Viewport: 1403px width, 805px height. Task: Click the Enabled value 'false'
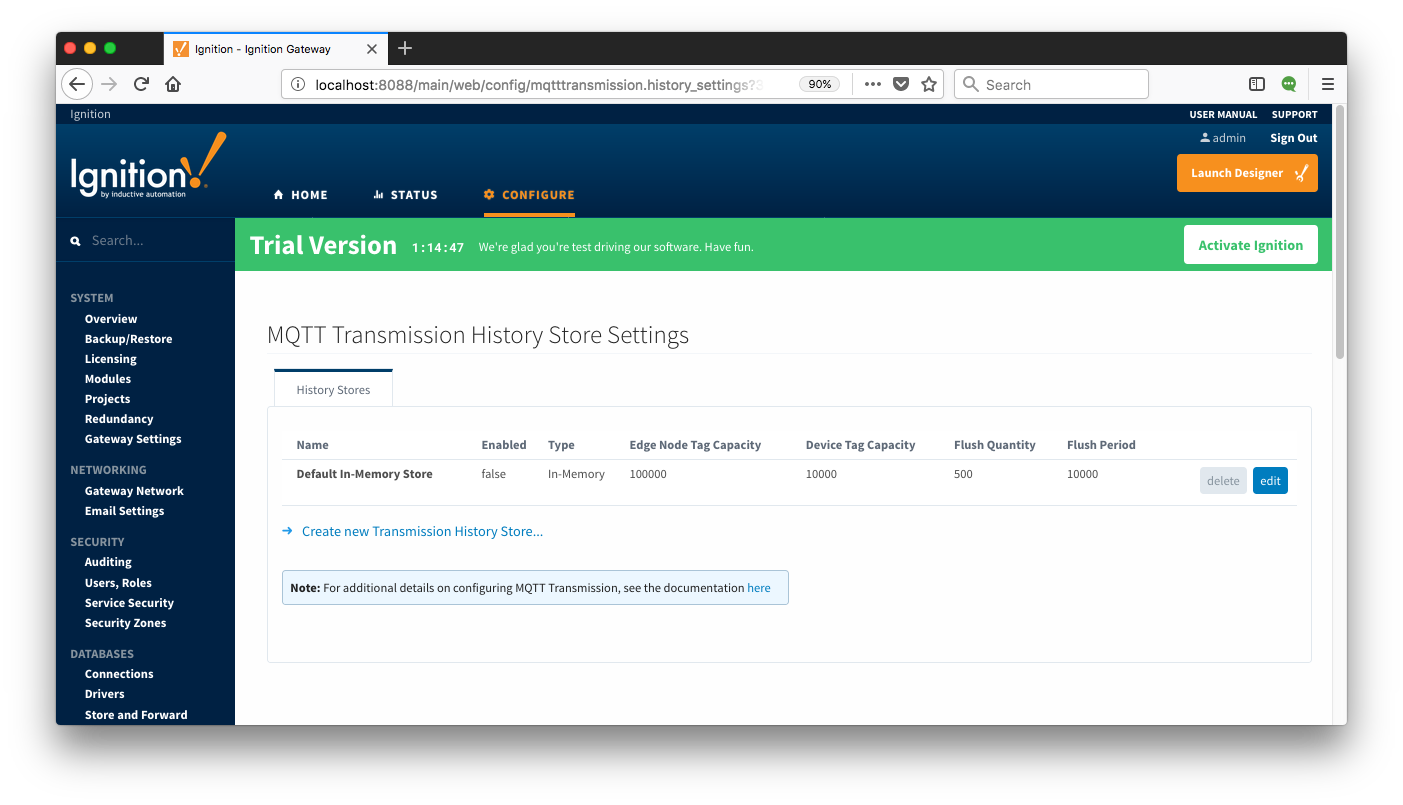pyautogui.click(x=494, y=474)
